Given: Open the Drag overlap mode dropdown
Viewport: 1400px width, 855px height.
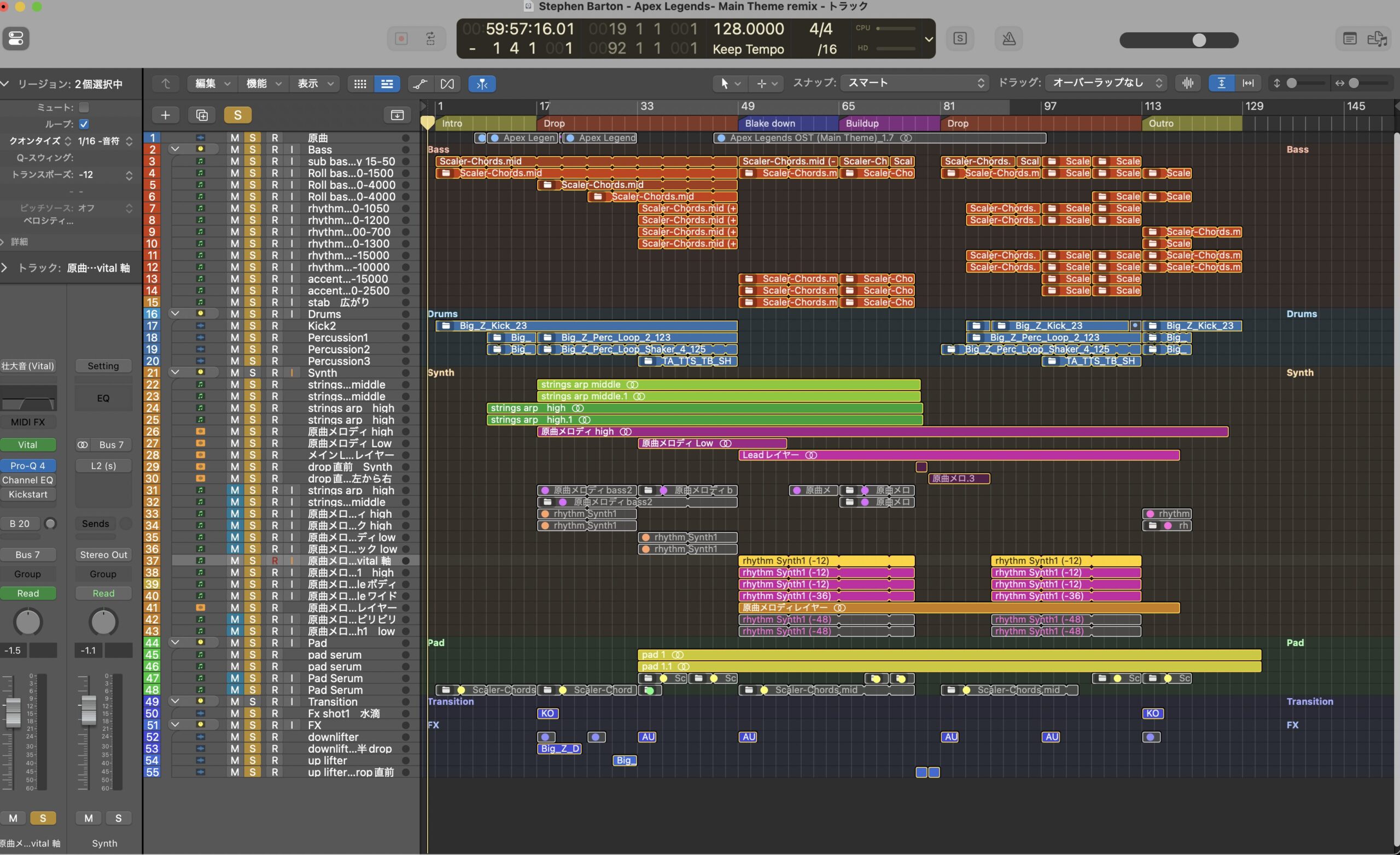Looking at the screenshot, I should tap(1106, 84).
